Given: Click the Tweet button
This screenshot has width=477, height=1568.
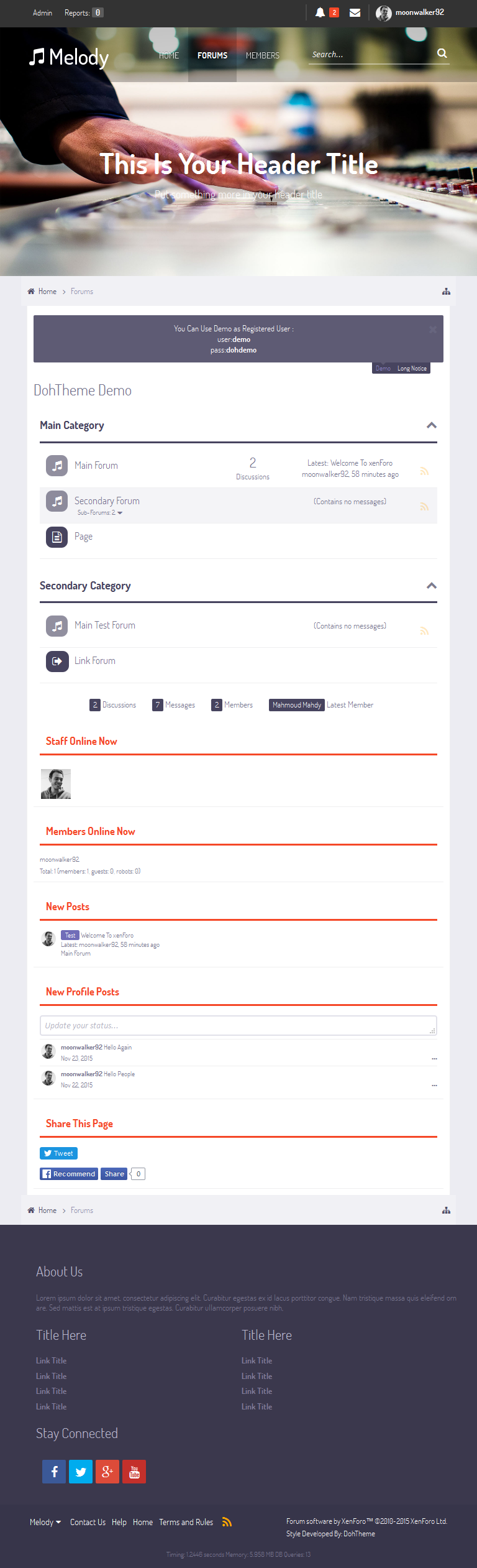Looking at the screenshot, I should [58, 1153].
